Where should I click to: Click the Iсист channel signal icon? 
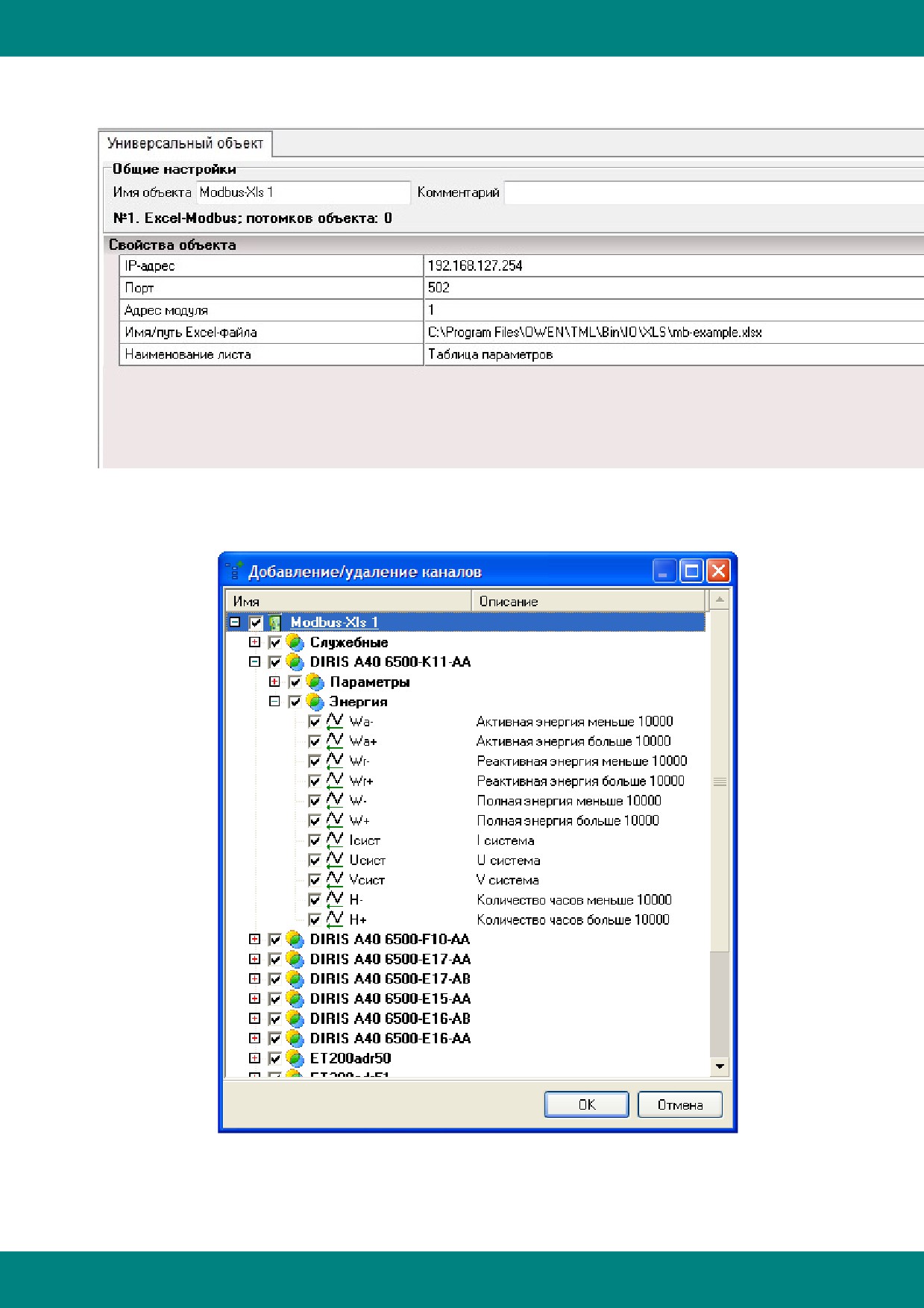[335, 840]
